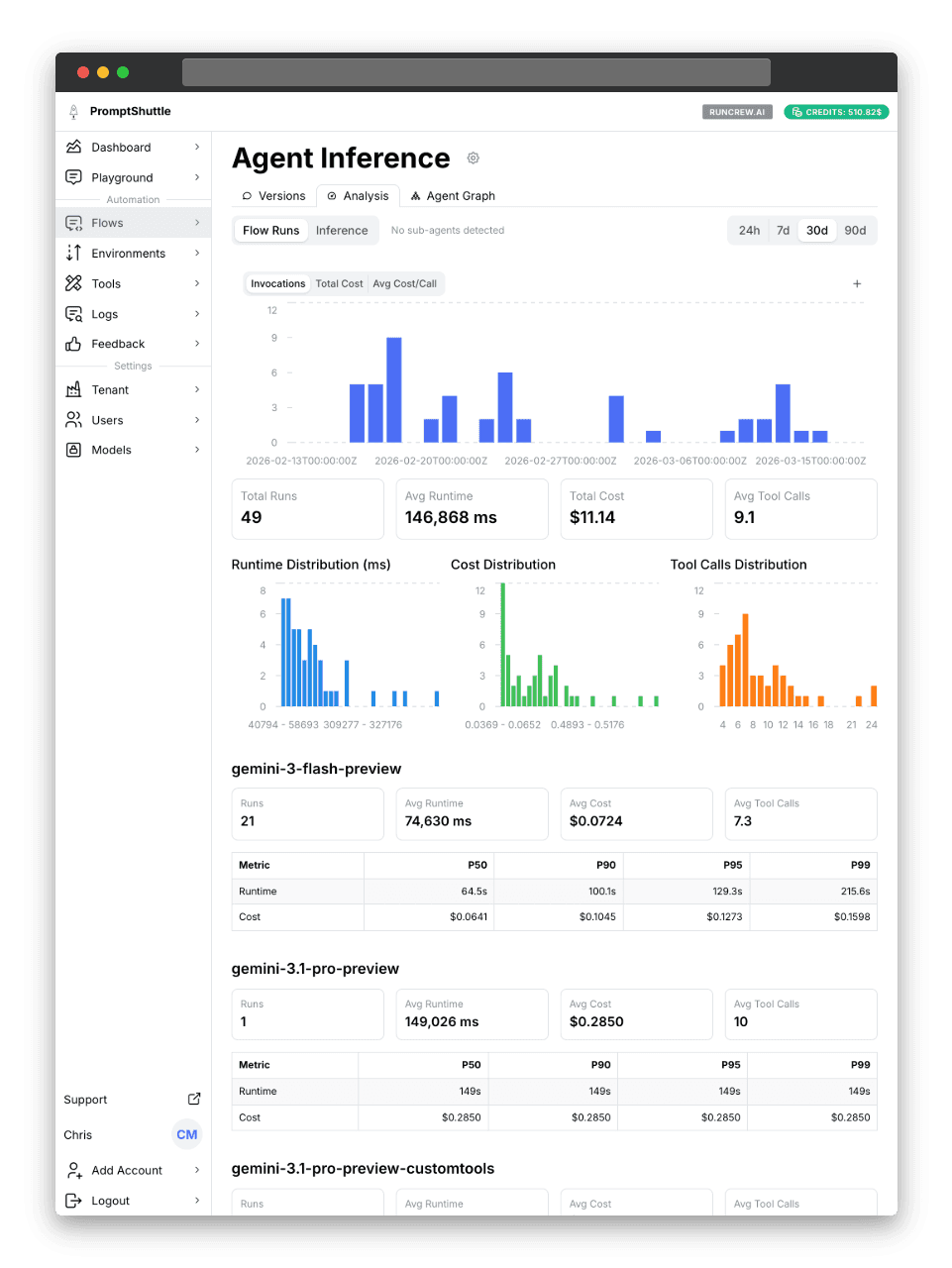This screenshot has width=952, height=1268.
Task: Select the 7d time range
Action: (783, 230)
